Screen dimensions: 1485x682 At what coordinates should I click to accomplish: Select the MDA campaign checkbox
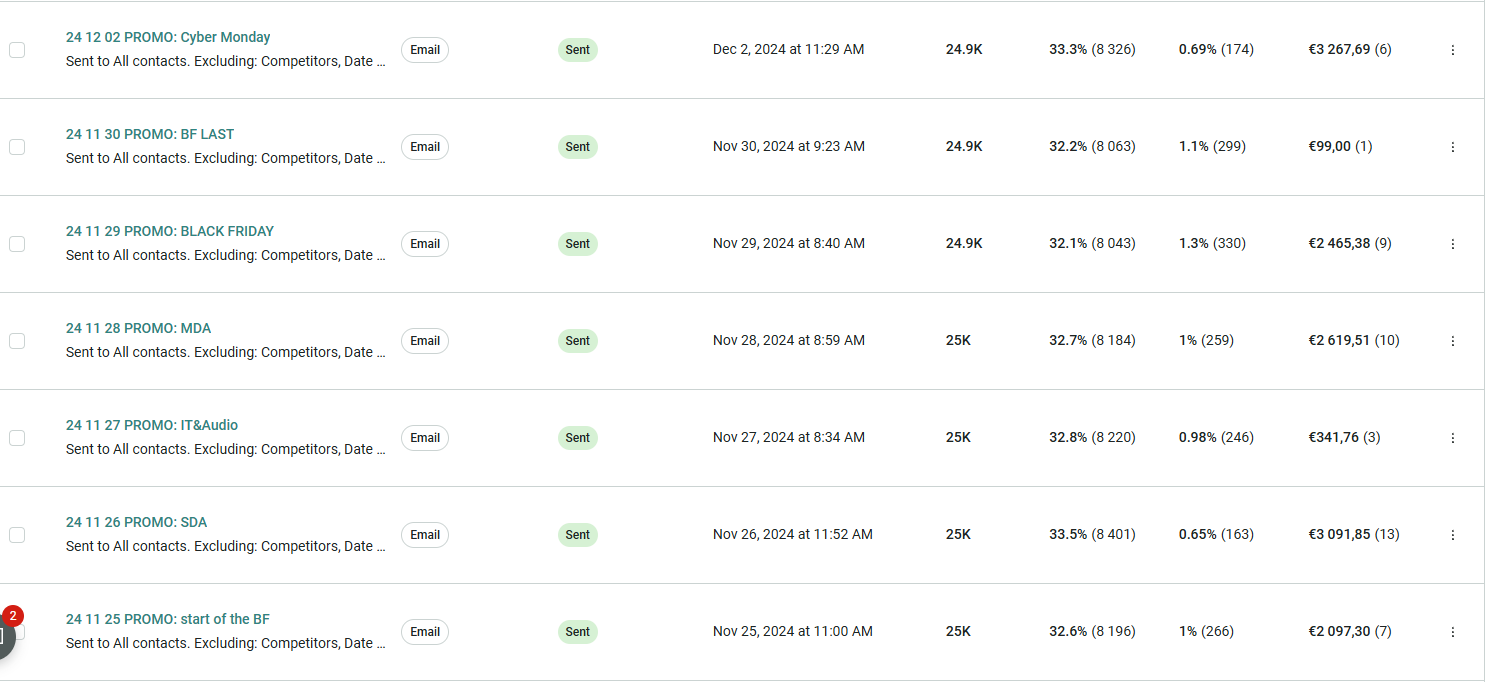click(17, 341)
